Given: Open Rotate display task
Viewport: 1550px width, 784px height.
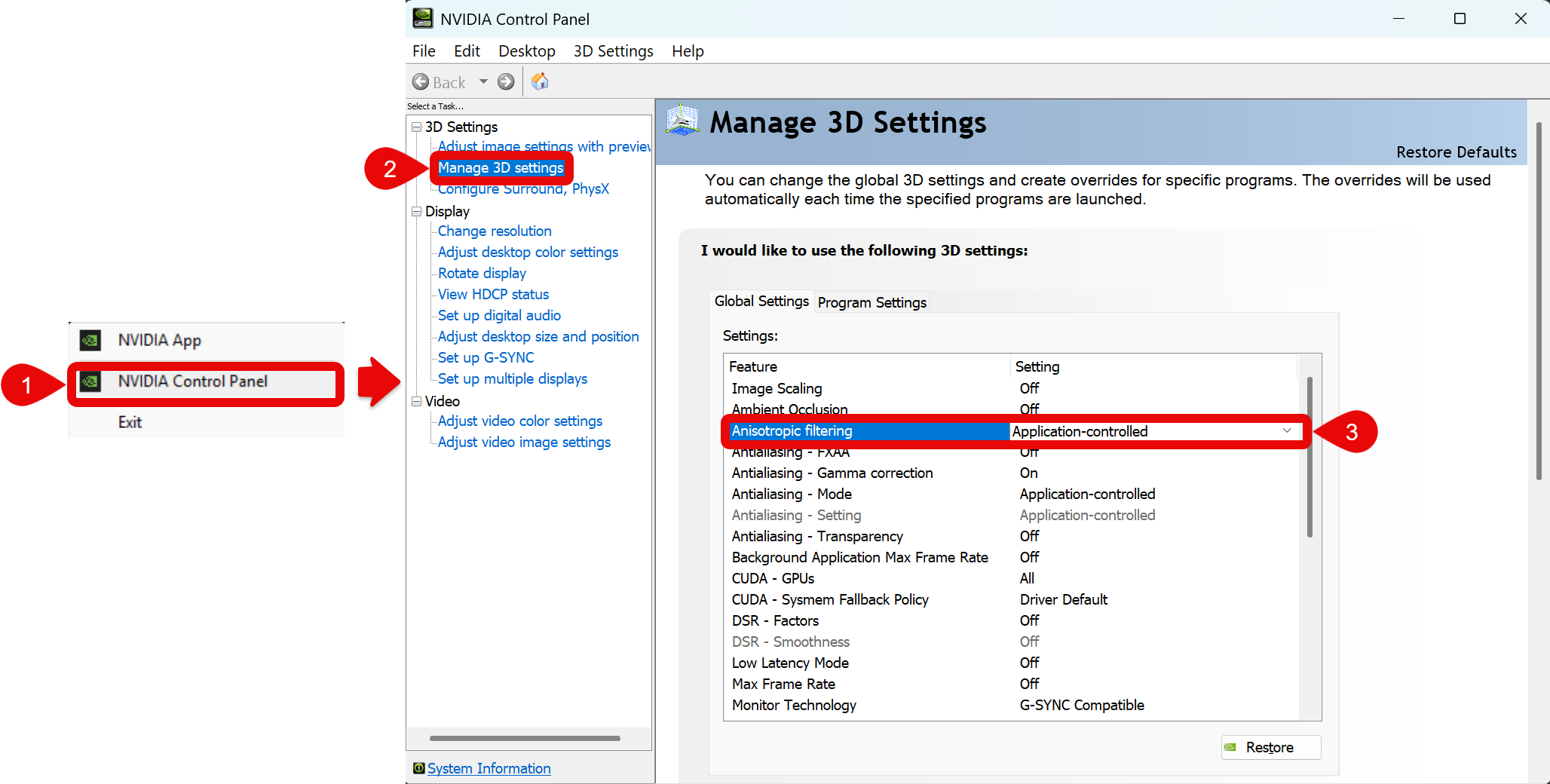Looking at the screenshot, I should click(x=482, y=273).
